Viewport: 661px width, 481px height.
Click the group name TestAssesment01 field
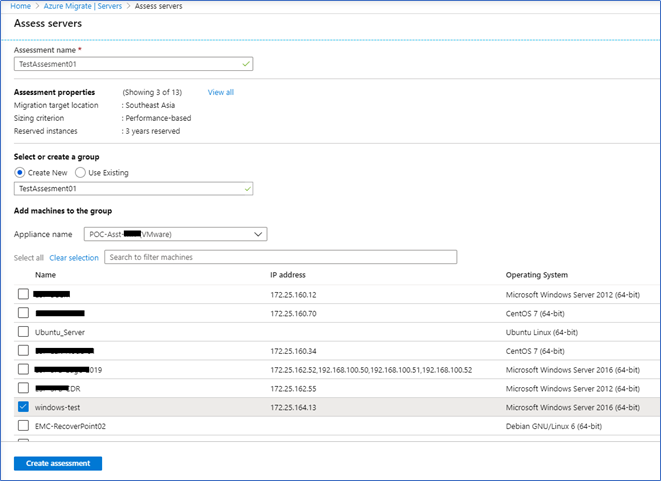(x=133, y=188)
